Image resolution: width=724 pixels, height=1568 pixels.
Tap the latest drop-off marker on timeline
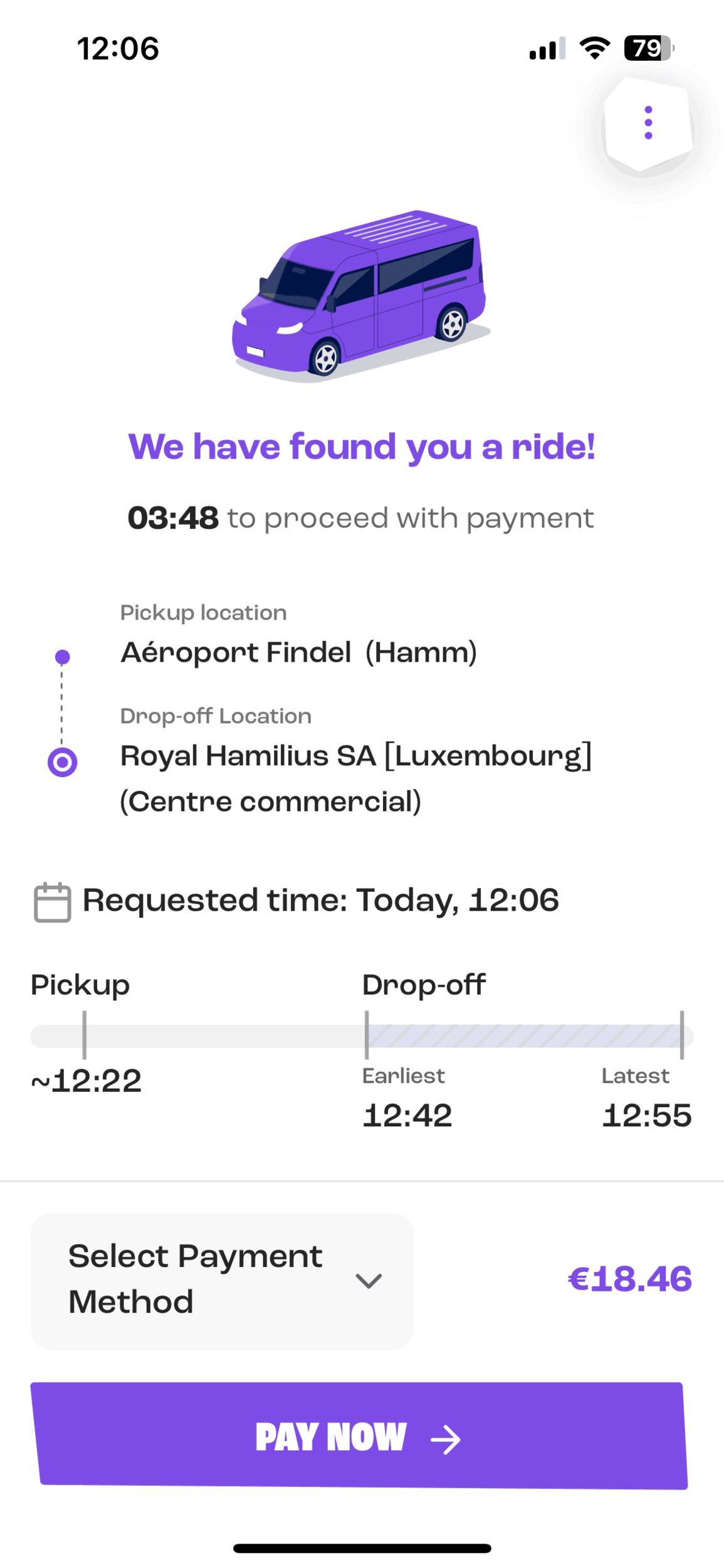tap(682, 1035)
